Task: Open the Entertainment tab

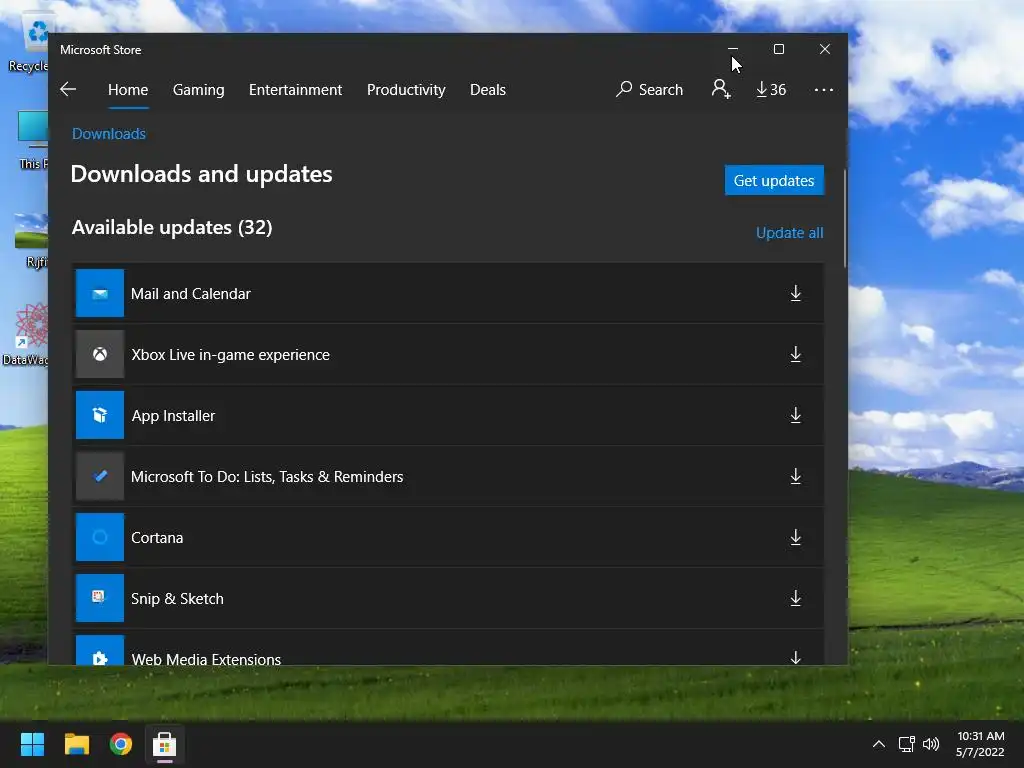Action: click(x=295, y=89)
